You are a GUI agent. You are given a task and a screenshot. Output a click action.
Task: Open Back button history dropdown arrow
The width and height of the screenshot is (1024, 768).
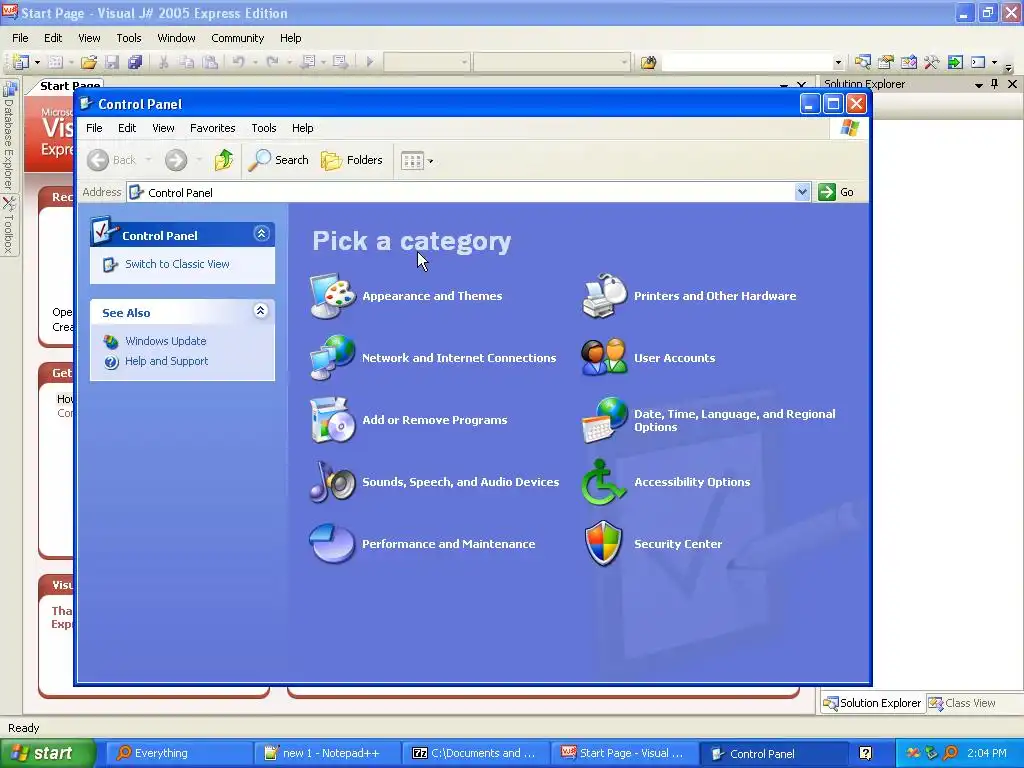point(148,160)
